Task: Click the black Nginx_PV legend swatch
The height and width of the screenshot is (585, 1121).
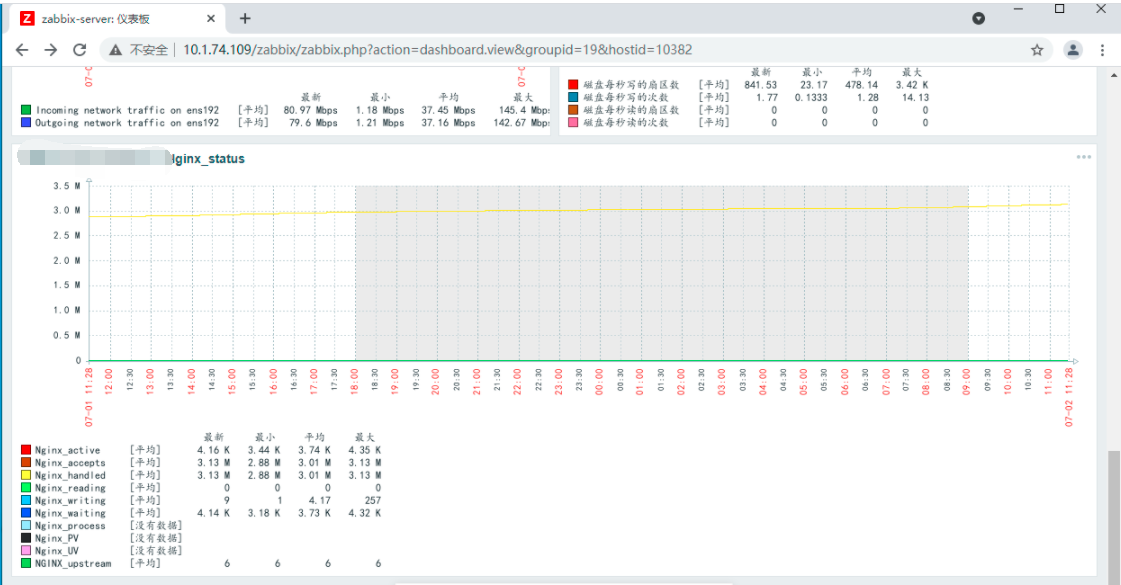Action: click(26, 538)
